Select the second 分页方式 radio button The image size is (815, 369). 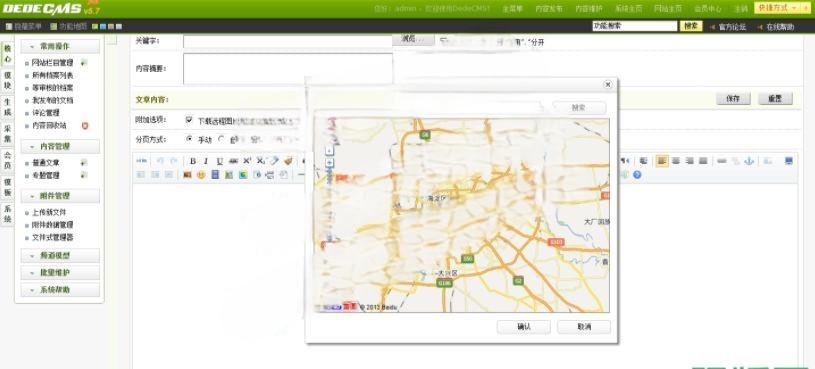pos(221,139)
